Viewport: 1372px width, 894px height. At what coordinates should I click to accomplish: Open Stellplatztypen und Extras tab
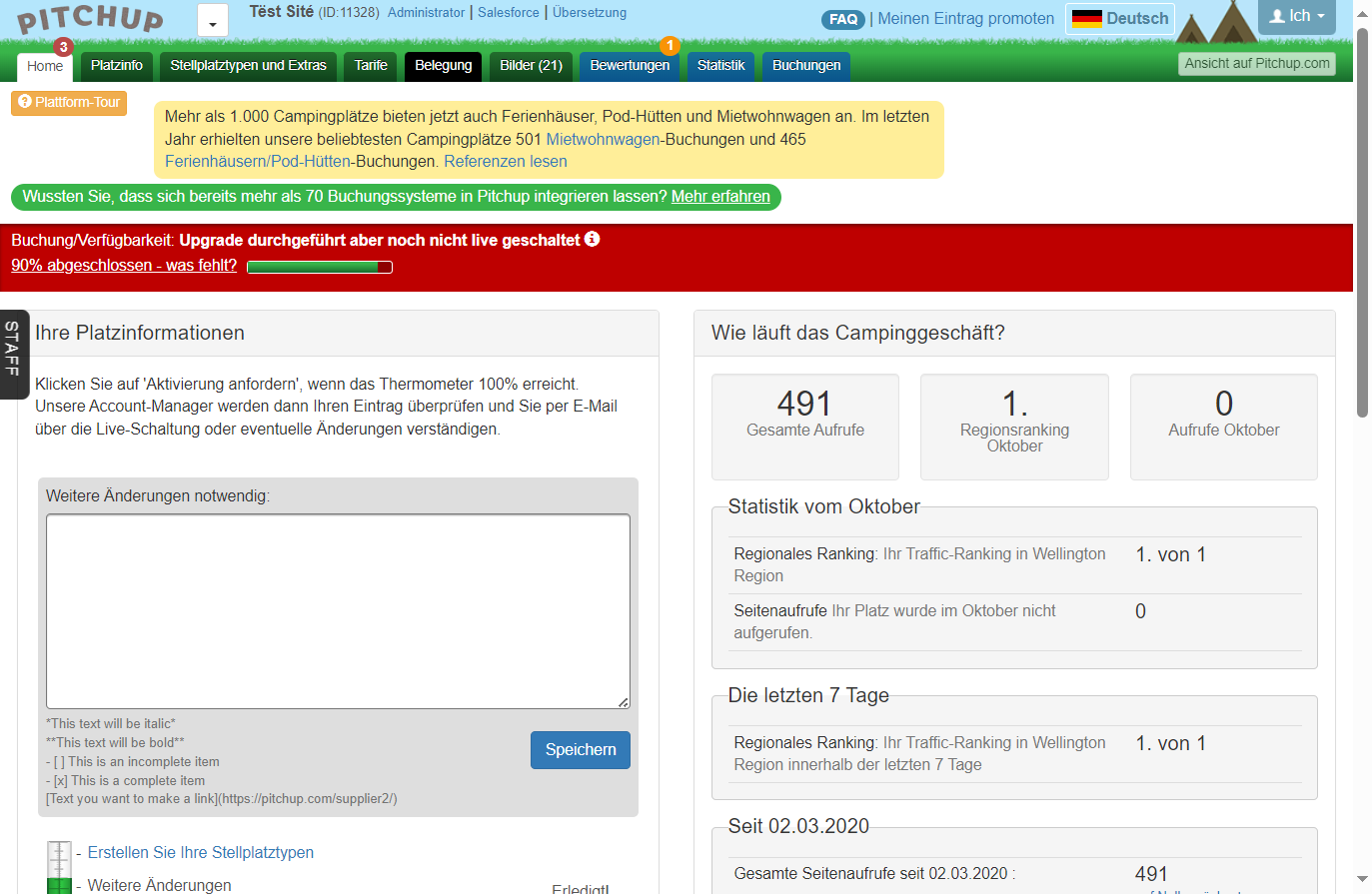click(x=248, y=66)
